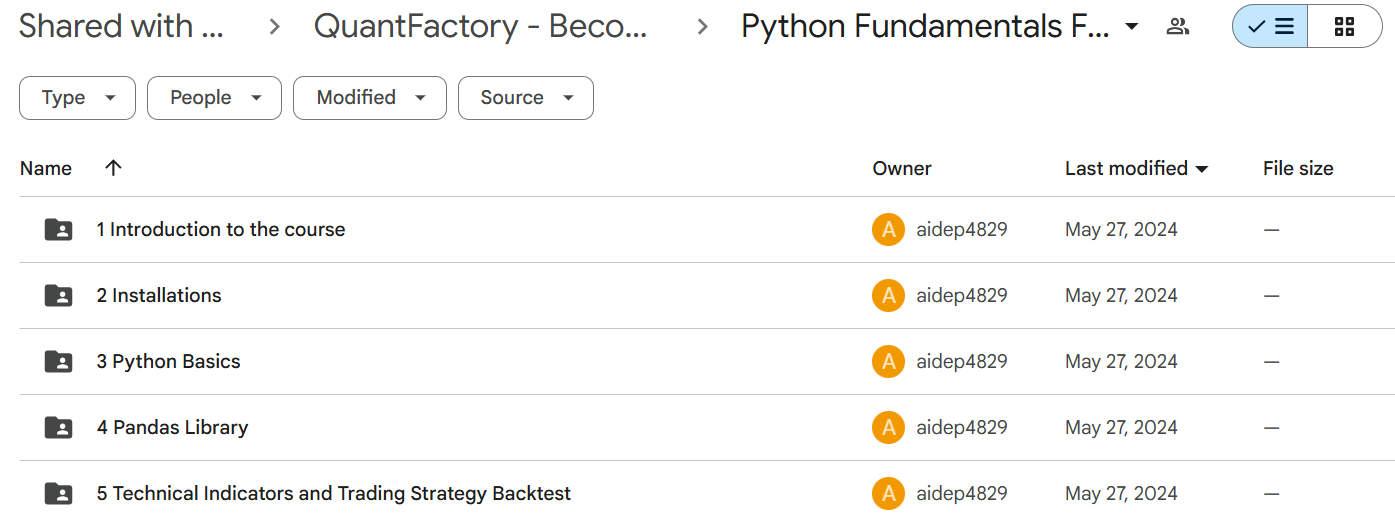Select folder icon next to 3 Python Basics
1395x524 pixels.
click(59, 362)
